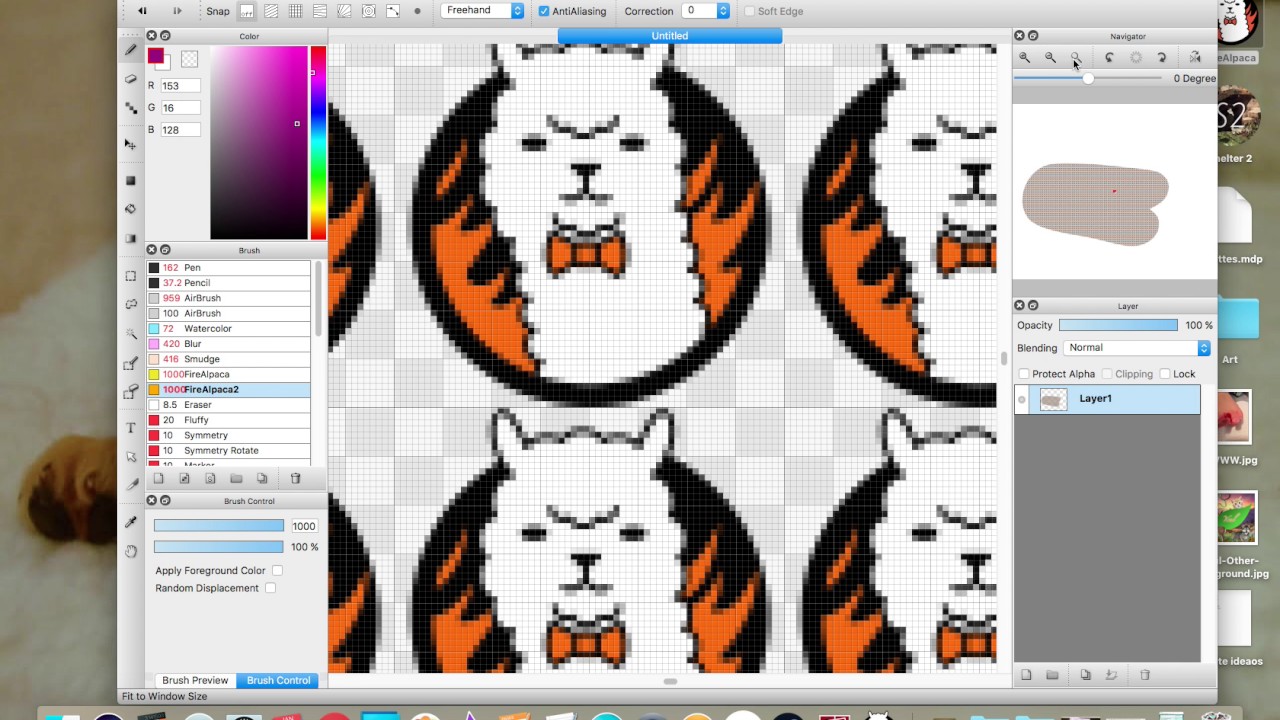
Task: Click the layer Opacity slider
Action: tap(1118, 325)
